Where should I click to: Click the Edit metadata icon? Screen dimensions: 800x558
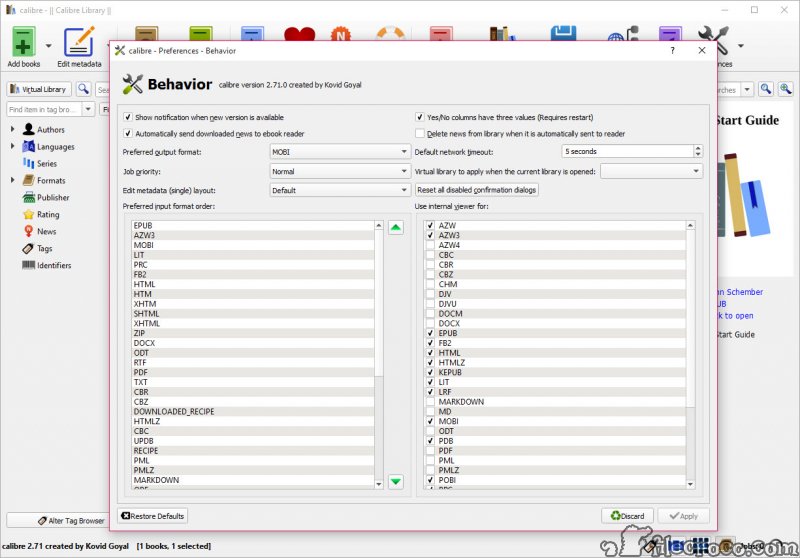[79, 42]
